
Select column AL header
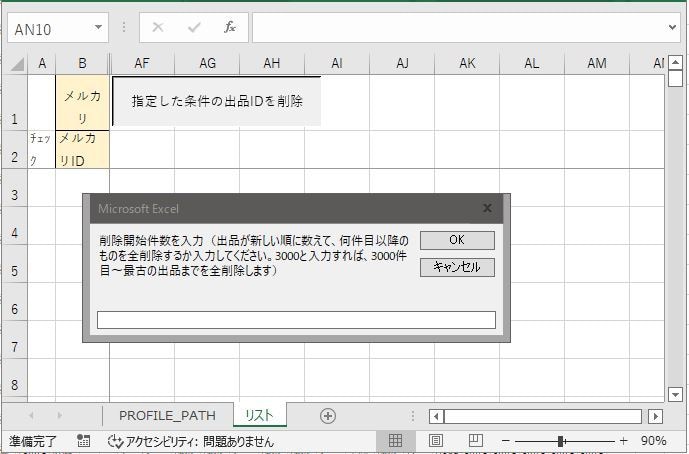click(x=532, y=64)
